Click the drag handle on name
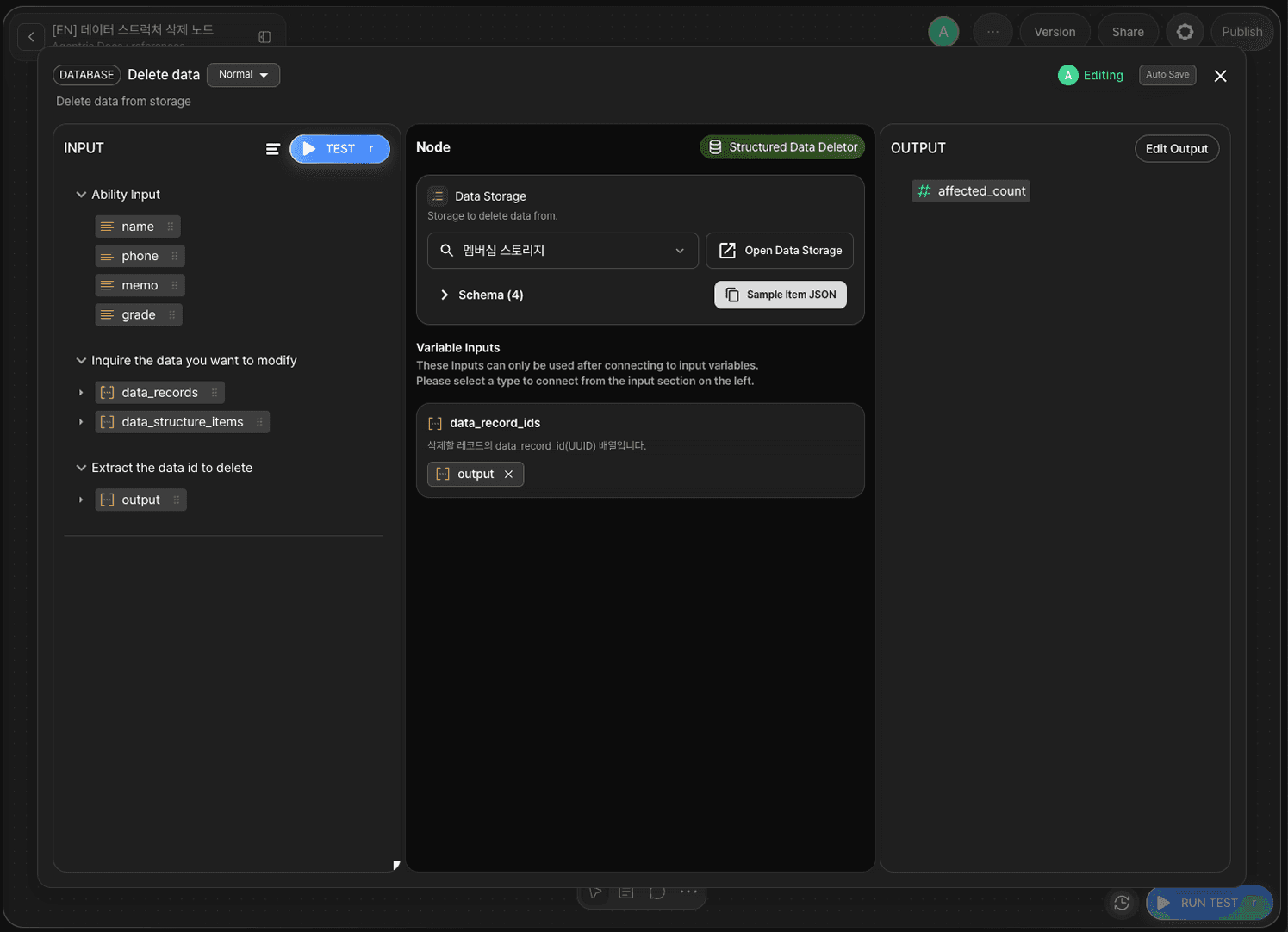This screenshot has width=1288, height=932. [171, 227]
